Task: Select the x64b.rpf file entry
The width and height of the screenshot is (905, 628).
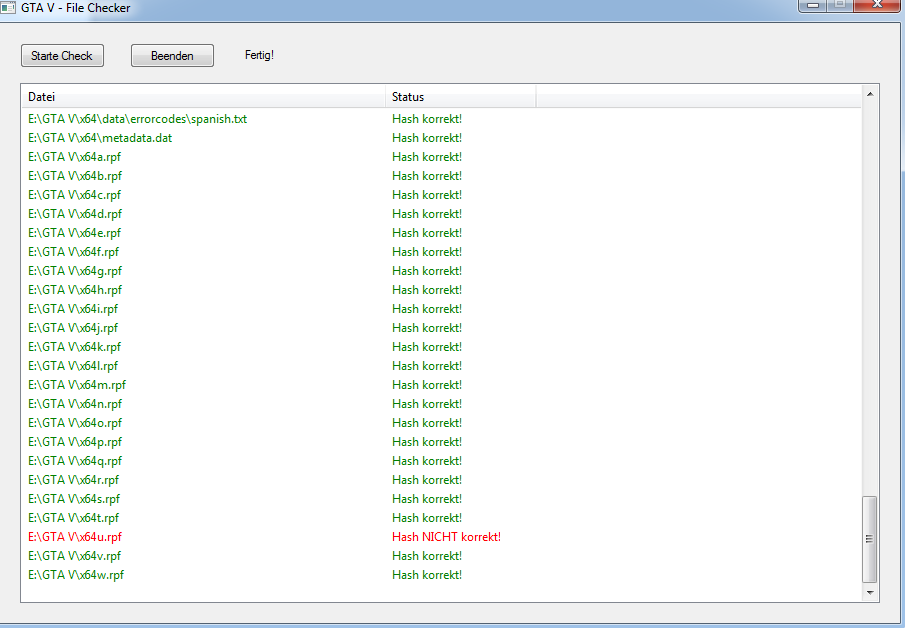Action: point(75,176)
